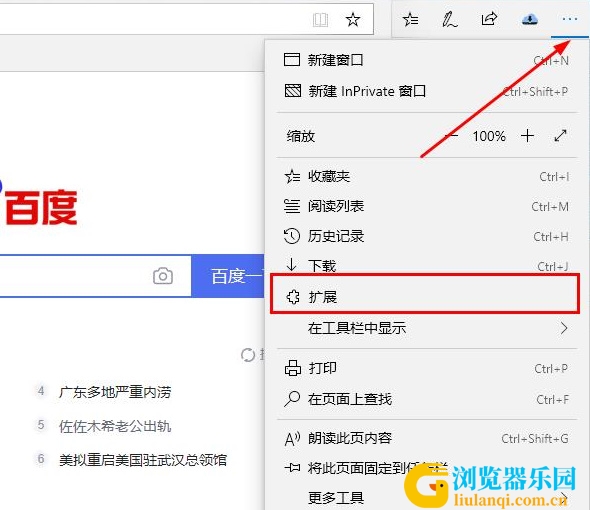Image resolution: width=590 pixels, height=510 pixels.
Task: Open the 广东多地严重内涝 news link
Action: (115, 392)
